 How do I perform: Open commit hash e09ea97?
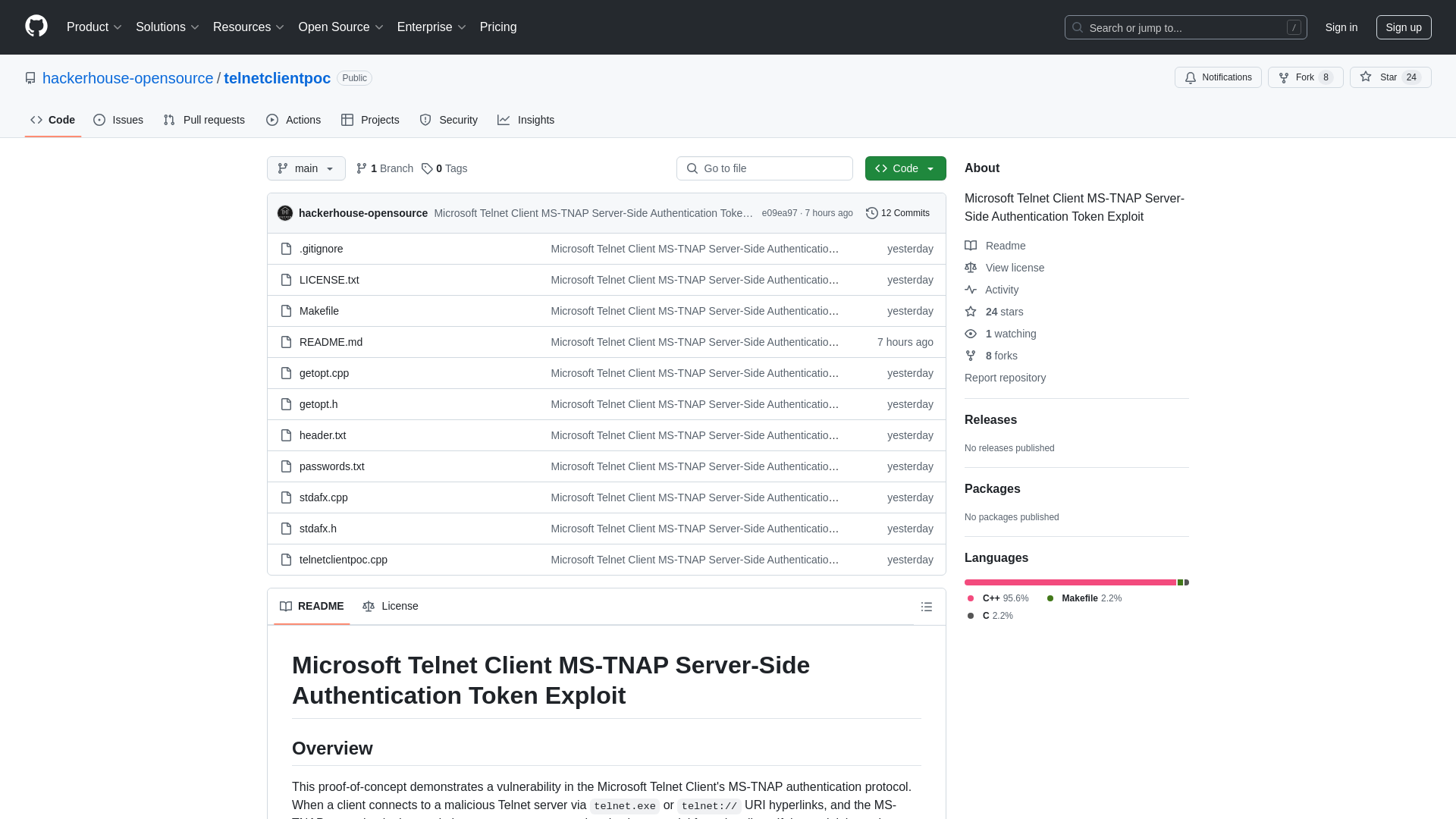780,213
